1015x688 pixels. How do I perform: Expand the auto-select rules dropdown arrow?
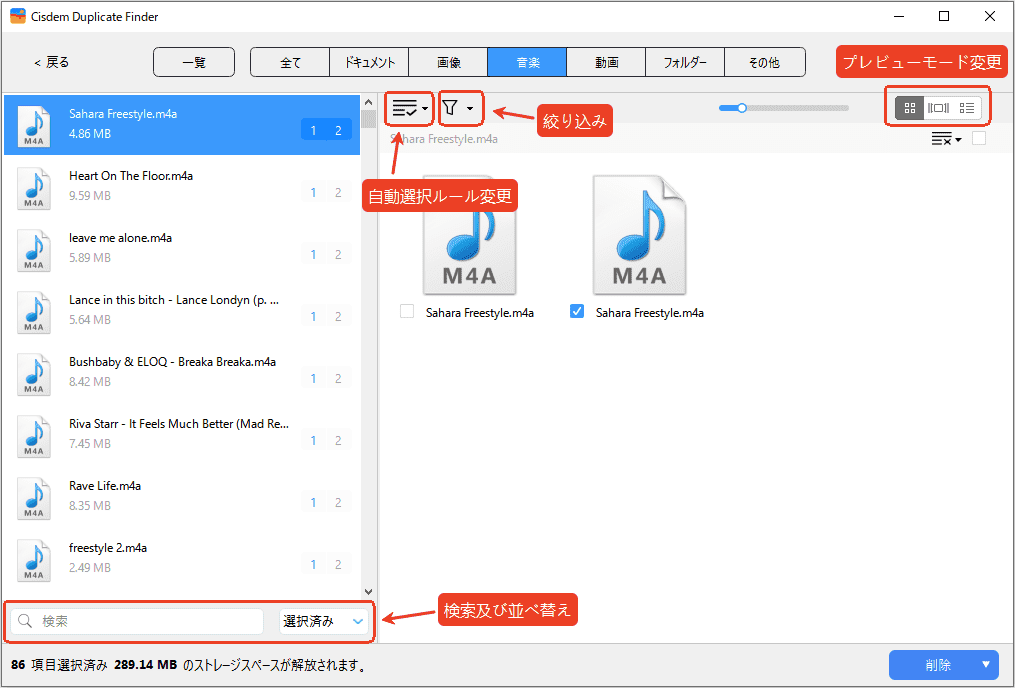click(x=425, y=109)
